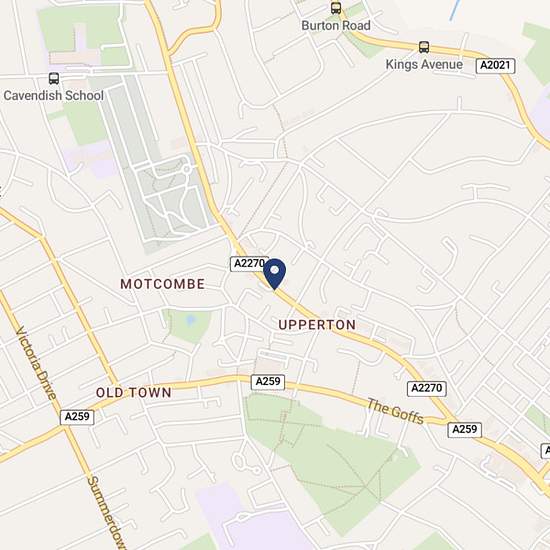The width and height of the screenshot is (550, 550).
Task: Select the Kings Avenue bus stop icon
Action: (x=424, y=47)
